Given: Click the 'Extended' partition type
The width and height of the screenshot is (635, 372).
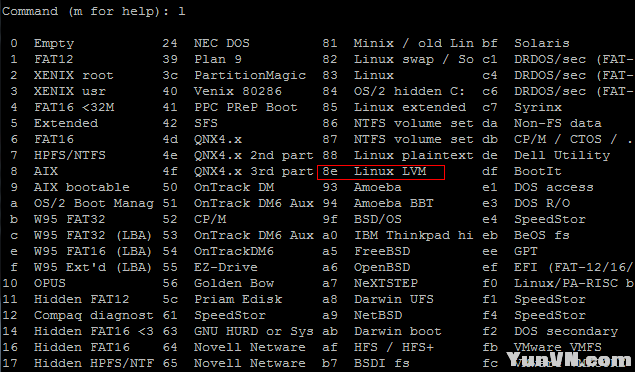Looking at the screenshot, I should tap(66, 123).
